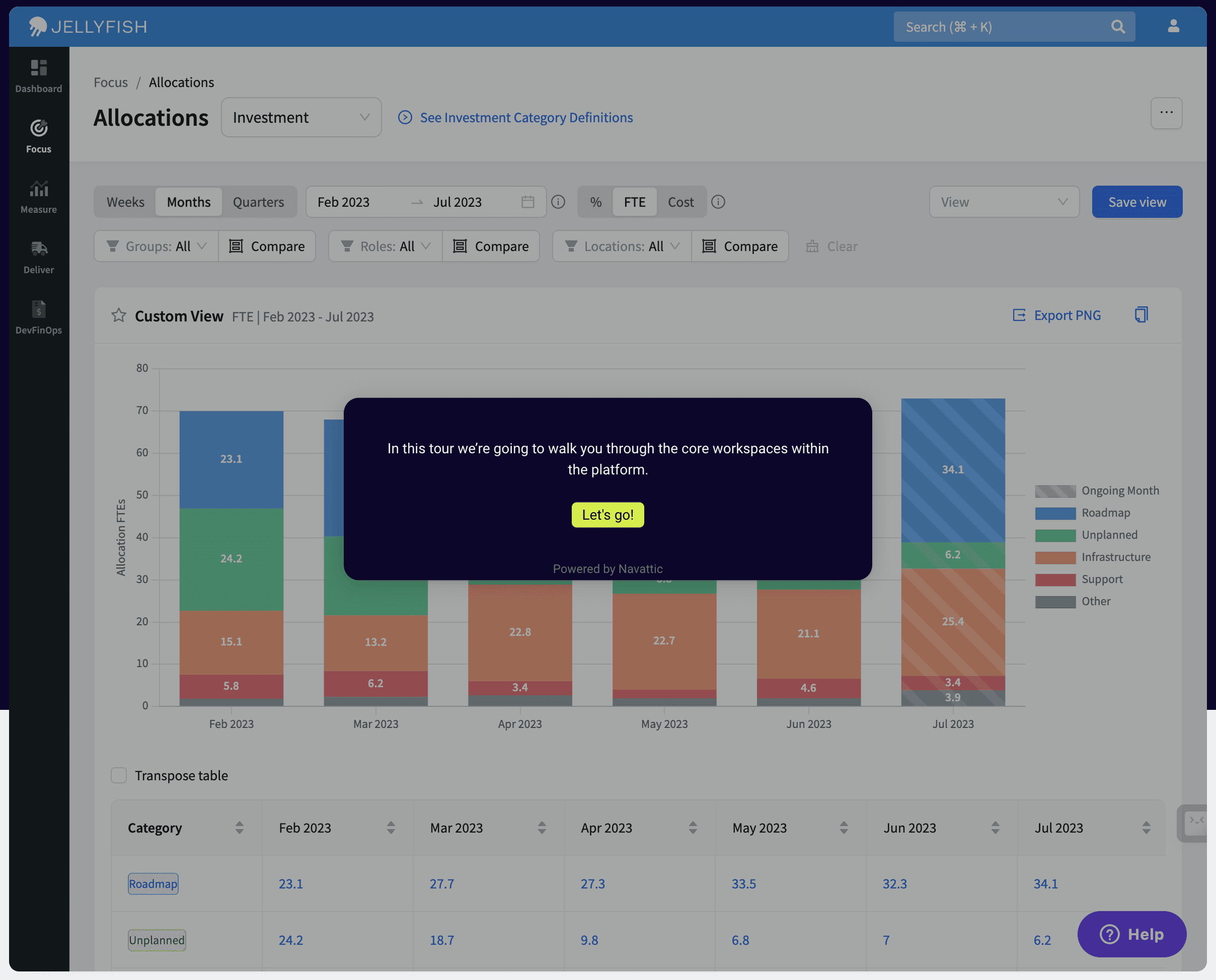
Task: Go to Deliver truck icon
Action: pos(38,249)
